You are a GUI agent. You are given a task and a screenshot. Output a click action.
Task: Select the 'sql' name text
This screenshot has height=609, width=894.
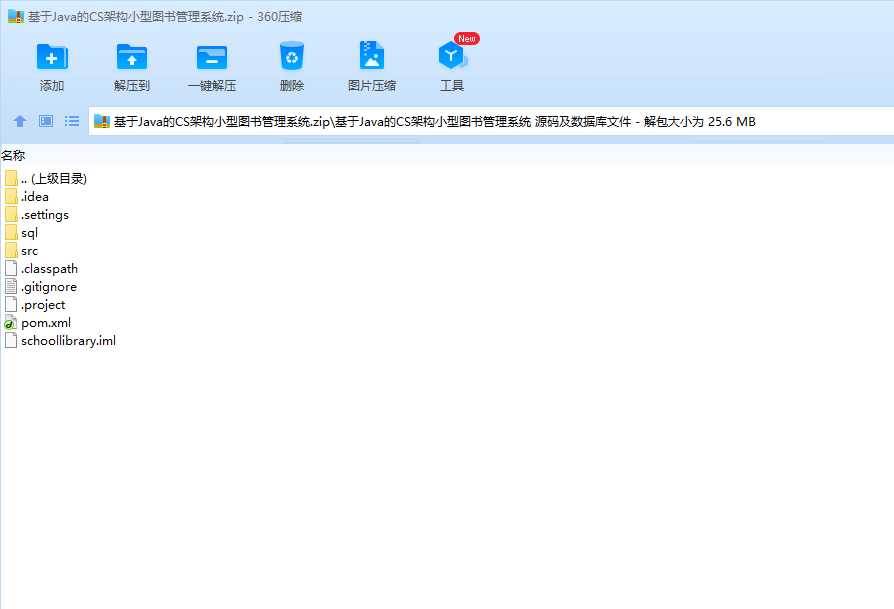tap(29, 233)
